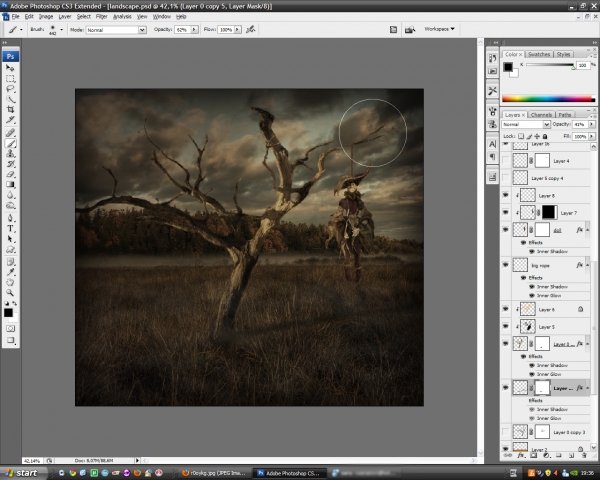Show Layer 4 visibility box

click(x=505, y=161)
